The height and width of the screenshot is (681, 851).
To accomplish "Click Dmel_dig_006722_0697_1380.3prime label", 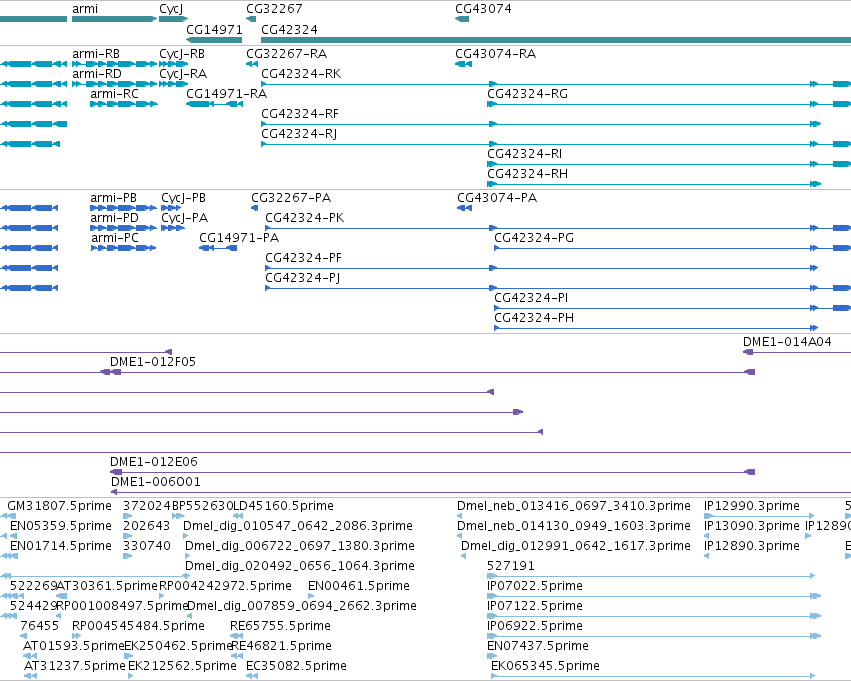I will click(x=300, y=547).
